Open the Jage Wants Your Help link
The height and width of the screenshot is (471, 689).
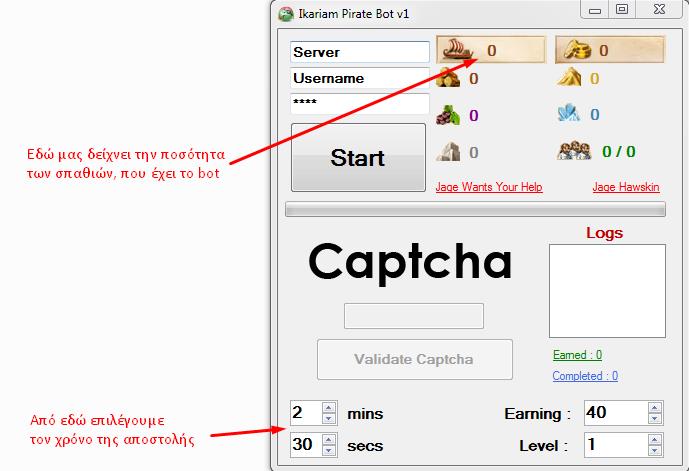pyautogui.click(x=489, y=187)
